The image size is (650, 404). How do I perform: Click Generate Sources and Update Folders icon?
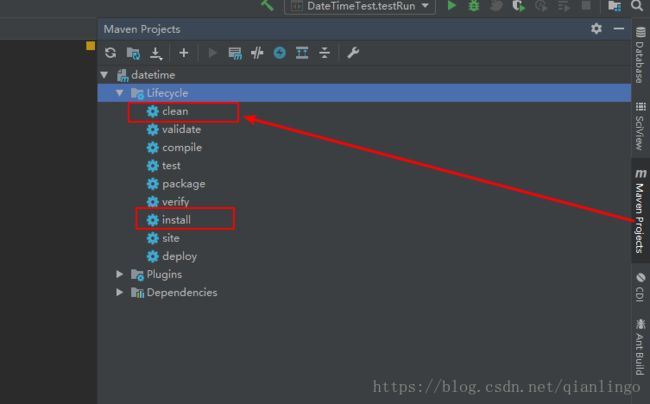click(x=133, y=53)
